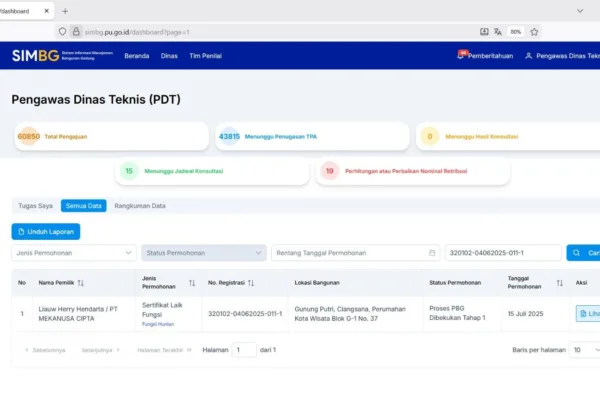
Task: Open the Status Permohonan dropdown
Action: [x=204, y=253]
